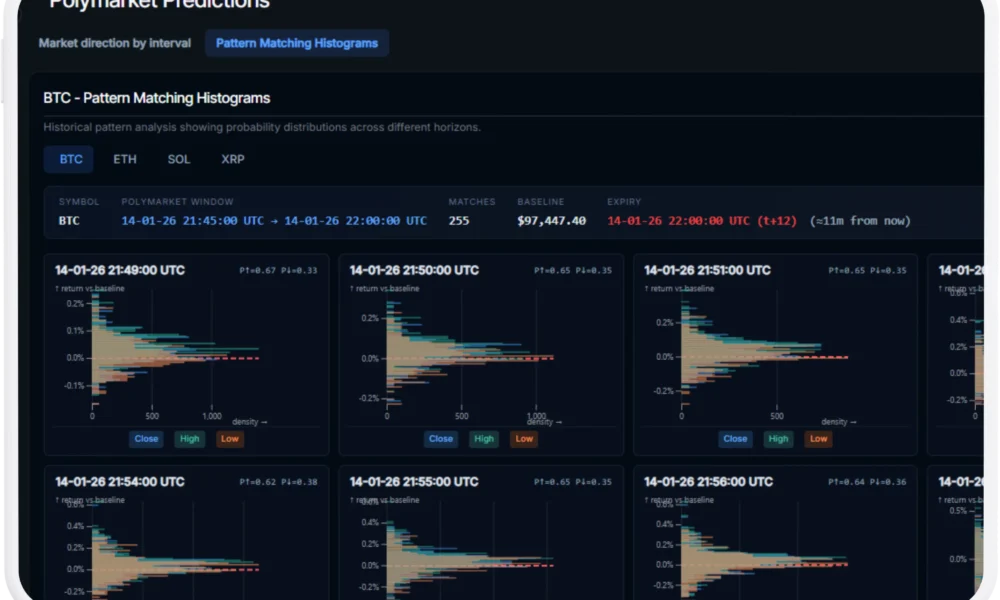Image resolution: width=1000 pixels, height=600 pixels.
Task: Click the 21:50:00 histogram plot area
Action: [481, 354]
